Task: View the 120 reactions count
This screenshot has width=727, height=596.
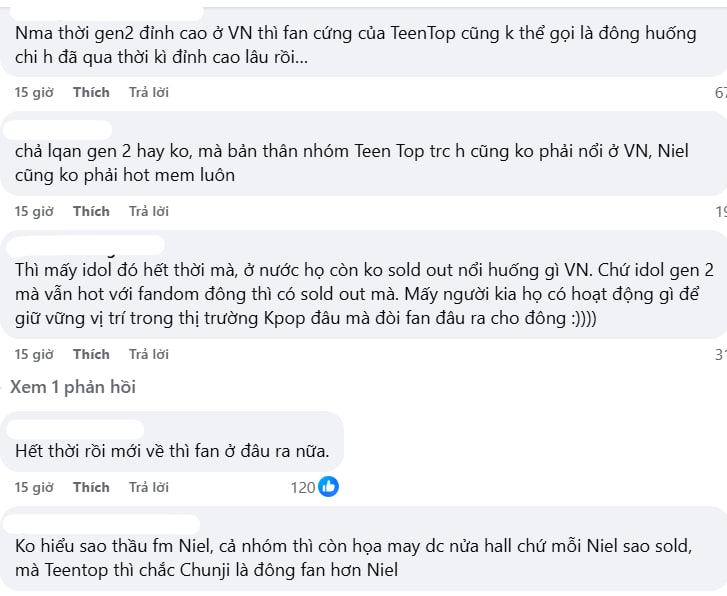Action: [x=302, y=487]
